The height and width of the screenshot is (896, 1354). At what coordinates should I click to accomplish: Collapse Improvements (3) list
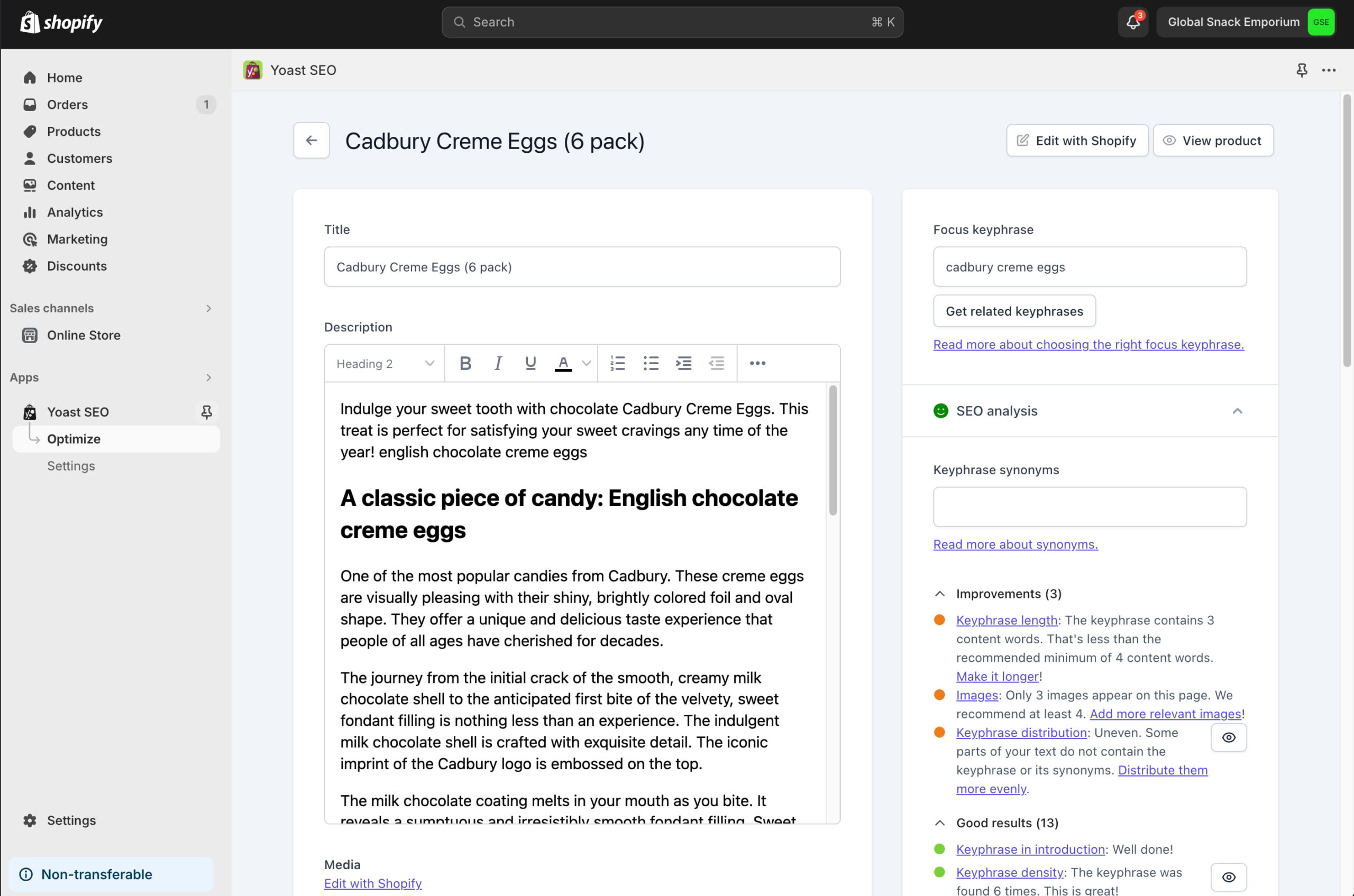(997, 594)
